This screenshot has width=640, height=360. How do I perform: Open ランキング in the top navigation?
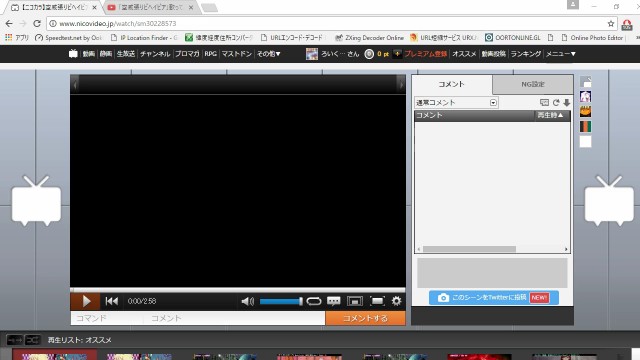(x=526, y=54)
